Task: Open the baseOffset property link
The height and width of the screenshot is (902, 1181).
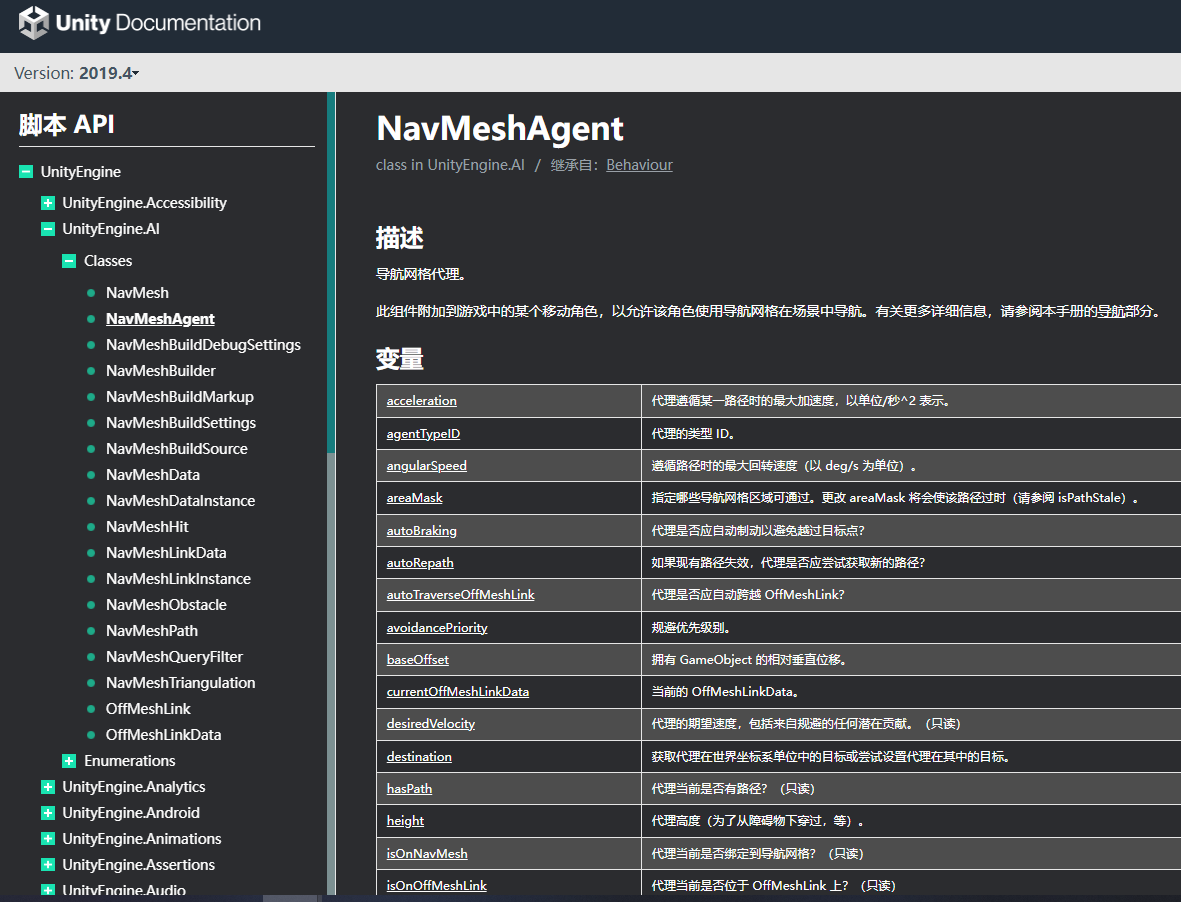Action: pyautogui.click(x=417, y=660)
